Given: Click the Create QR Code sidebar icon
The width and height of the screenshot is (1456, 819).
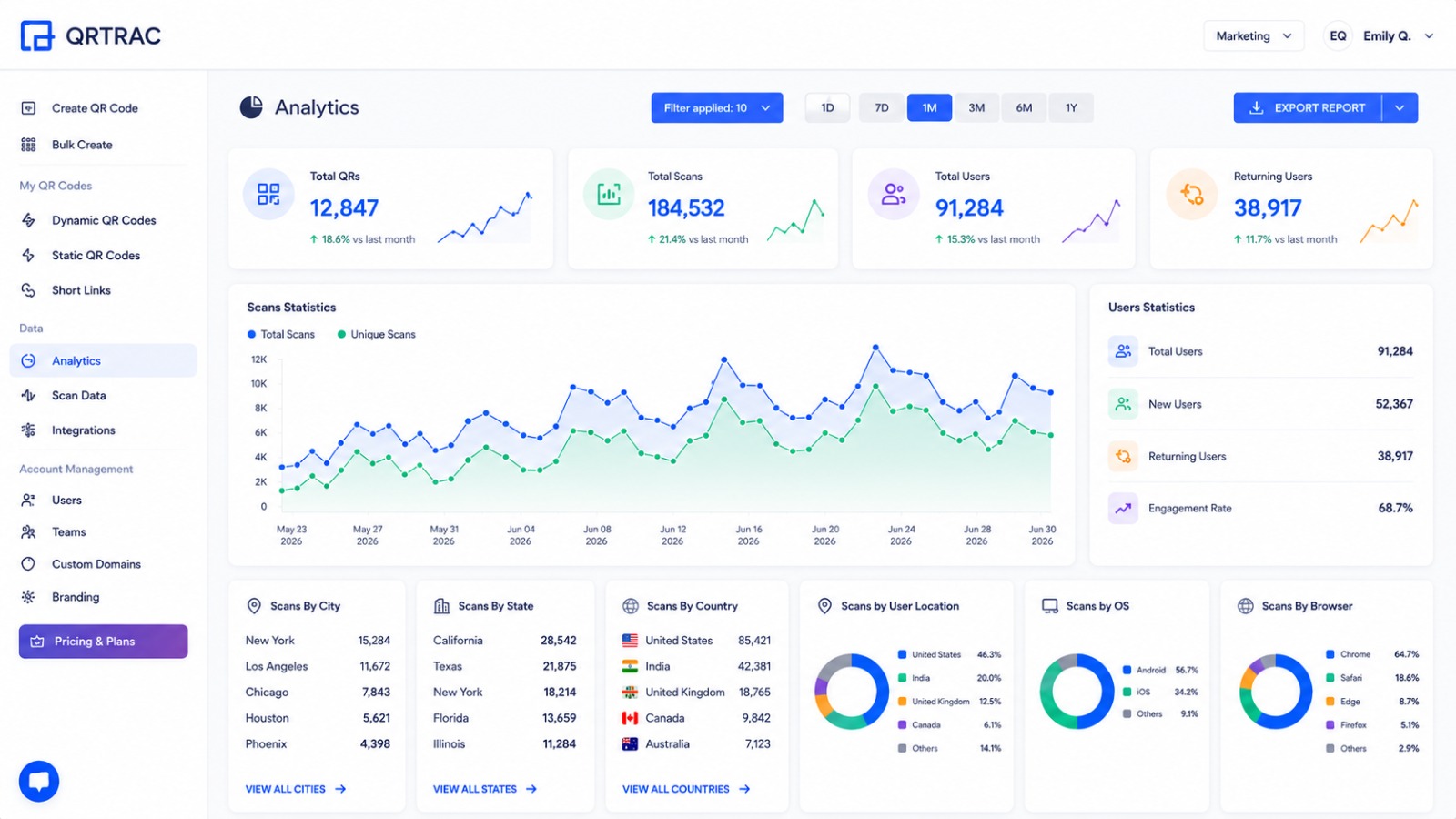Looking at the screenshot, I should click(28, 108).
